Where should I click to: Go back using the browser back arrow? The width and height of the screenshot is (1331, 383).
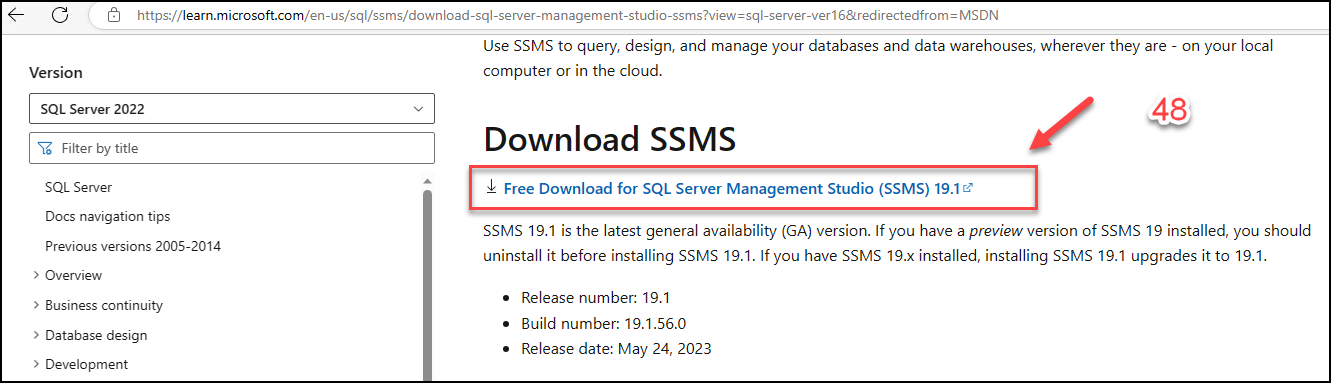point(20,15)
